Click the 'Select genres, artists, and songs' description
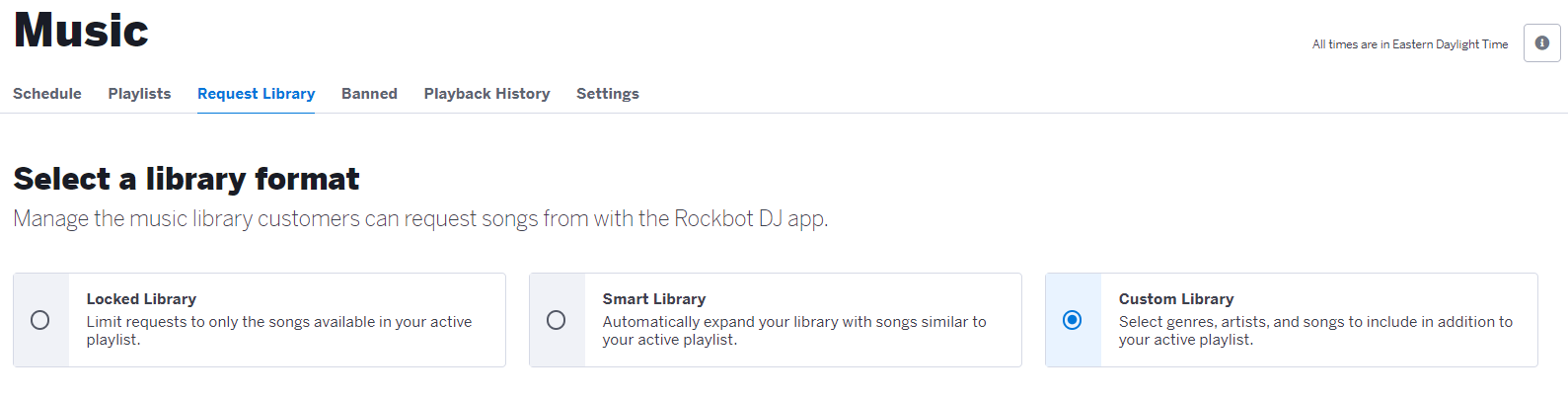The image size is (1568, 400). (1315, 331)
